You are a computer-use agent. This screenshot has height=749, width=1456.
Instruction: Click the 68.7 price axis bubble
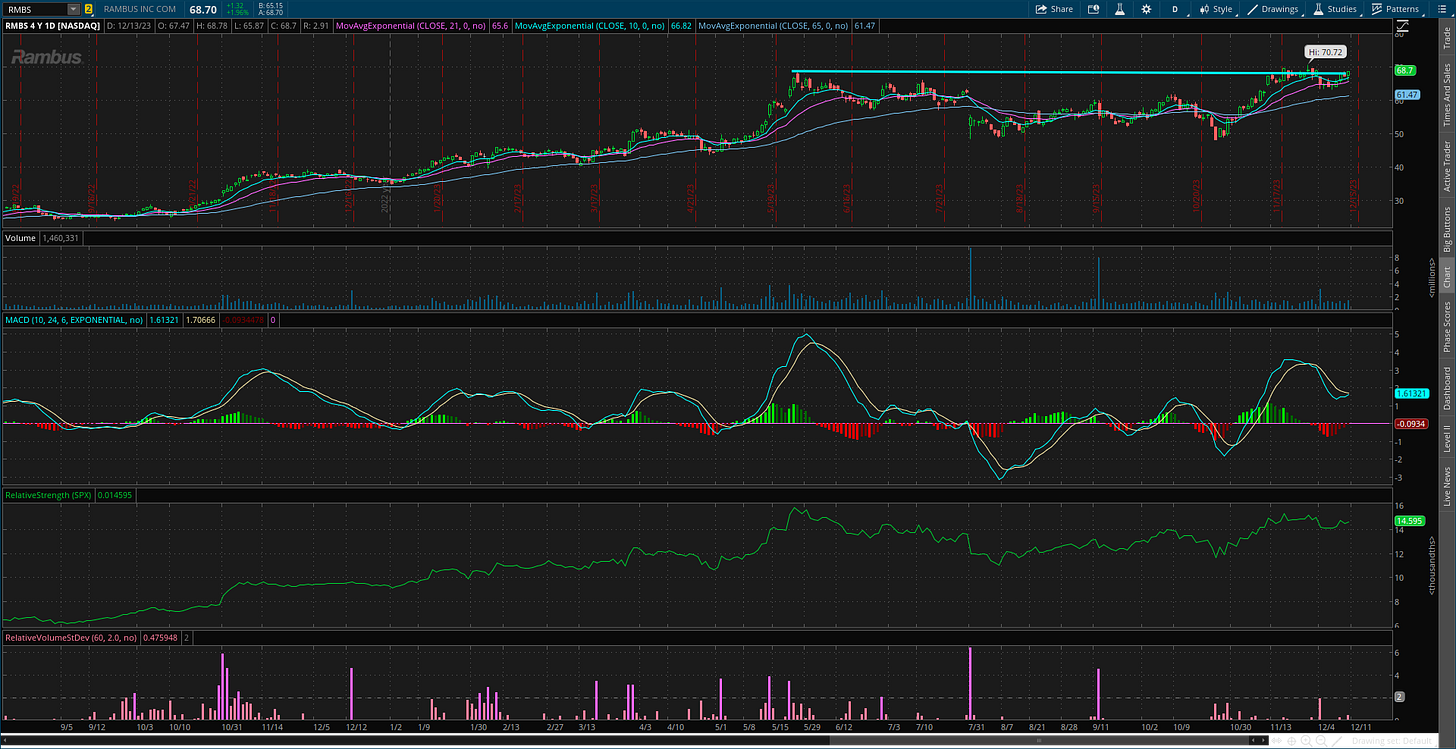click(x=1405, y=71)
